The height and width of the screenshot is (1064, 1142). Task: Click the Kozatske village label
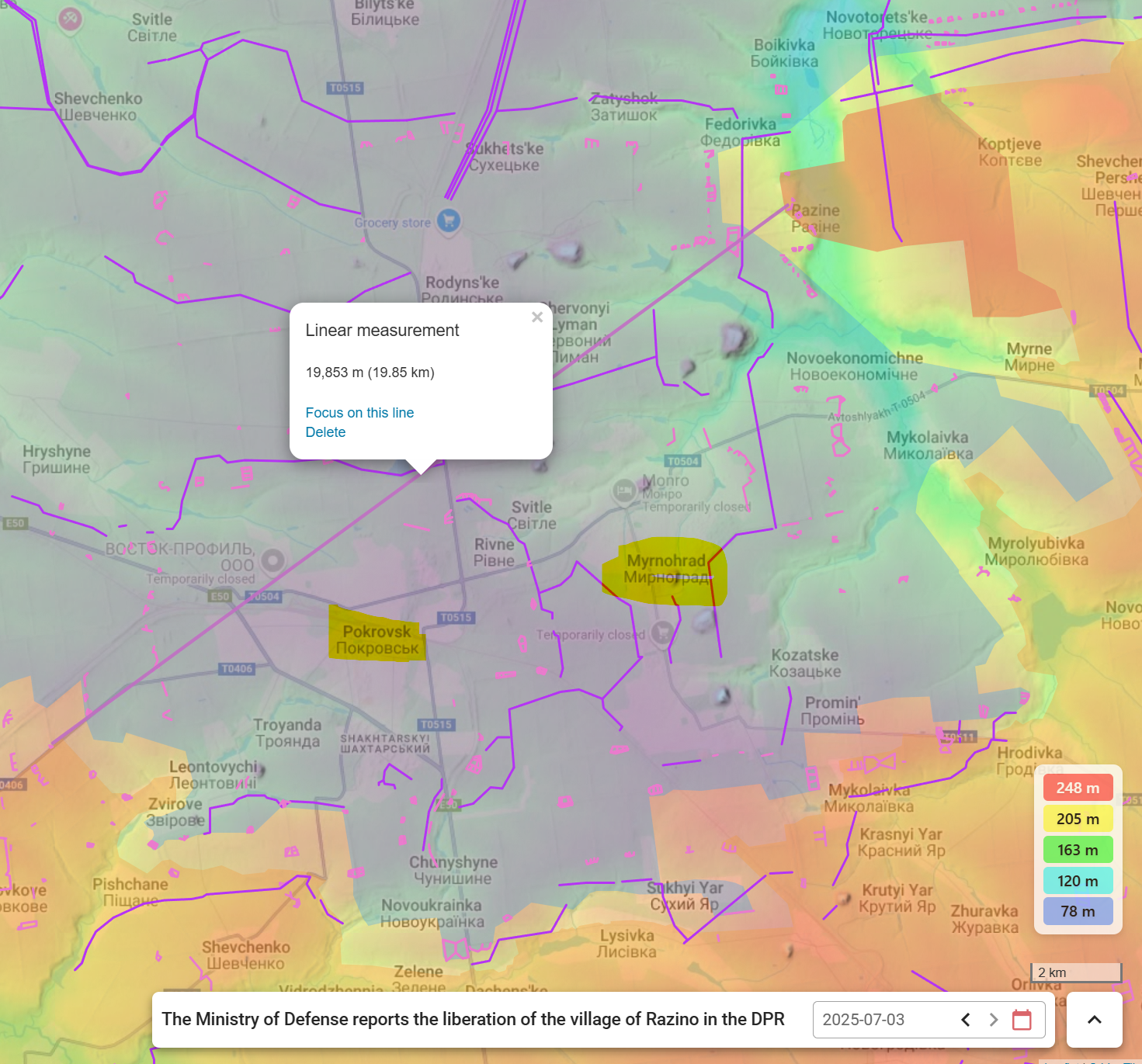[805, 663]
